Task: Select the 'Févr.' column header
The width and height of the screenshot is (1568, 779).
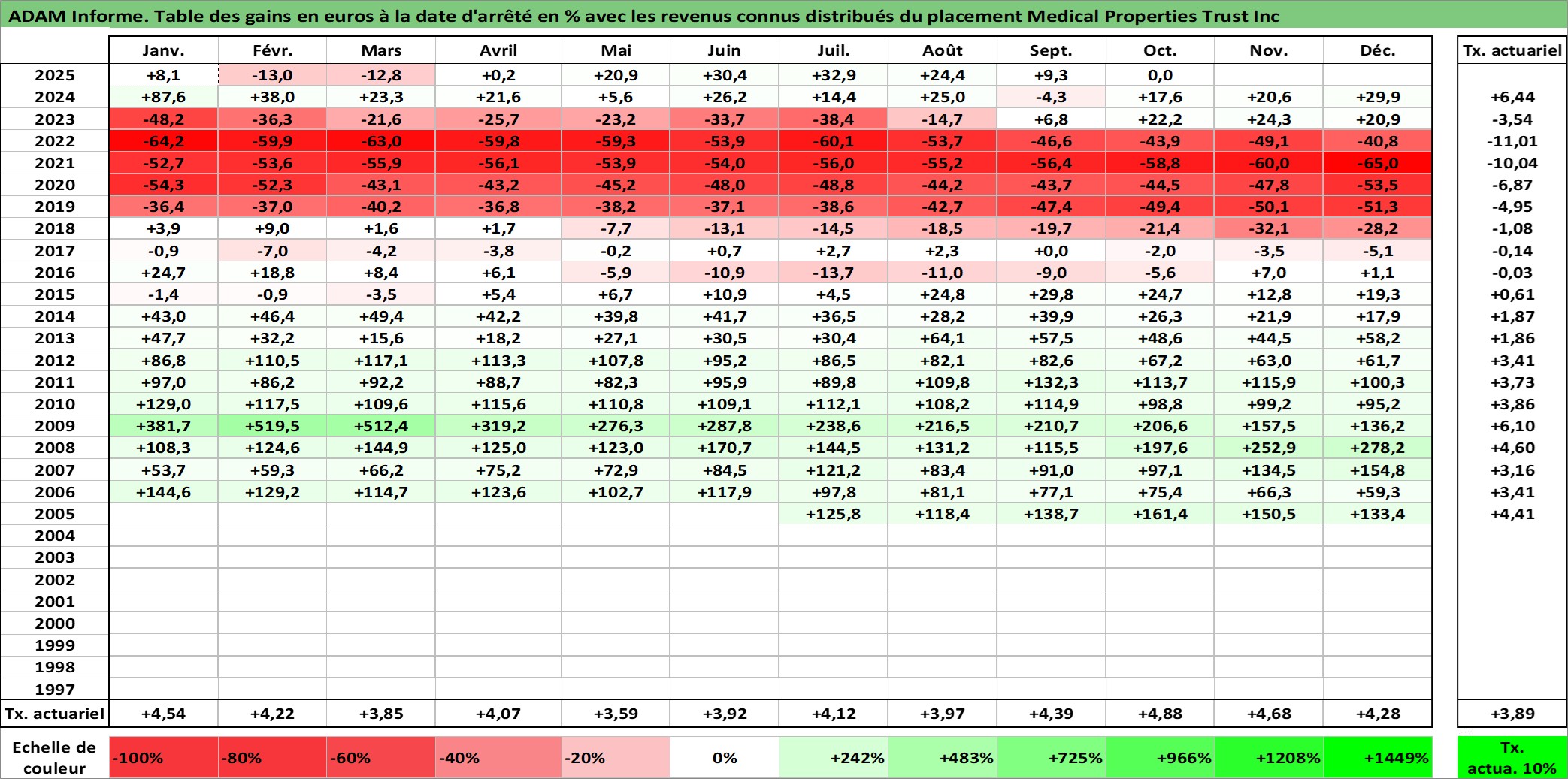Action: (x=272, y=50)
